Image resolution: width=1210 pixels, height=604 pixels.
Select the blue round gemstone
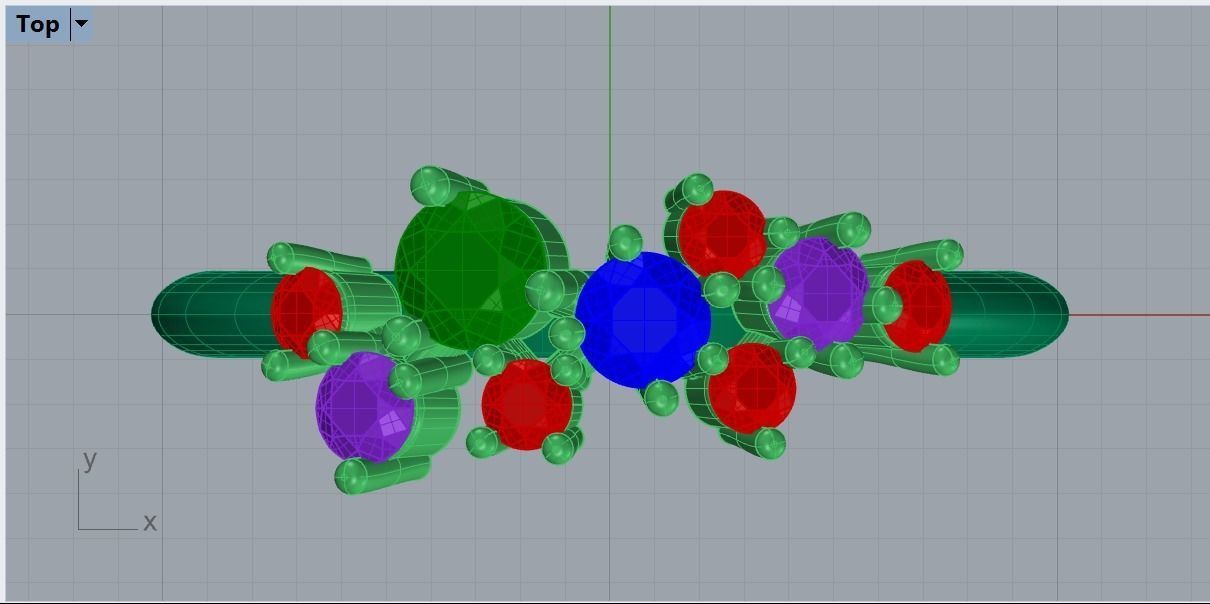pyautogui.click(x=643, y=320)
